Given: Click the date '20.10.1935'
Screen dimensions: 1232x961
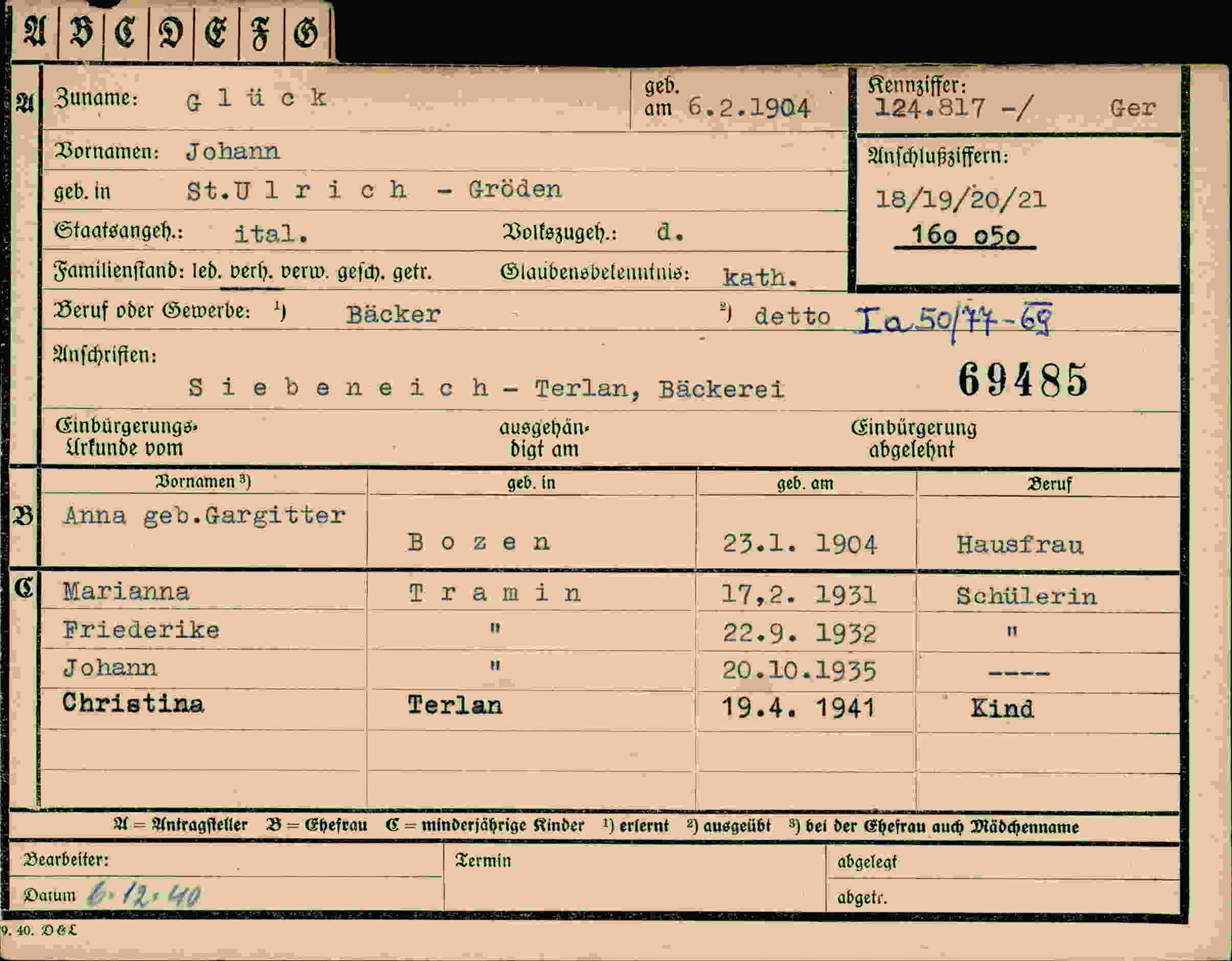Looking at the screenshot, I should (799, 671).
